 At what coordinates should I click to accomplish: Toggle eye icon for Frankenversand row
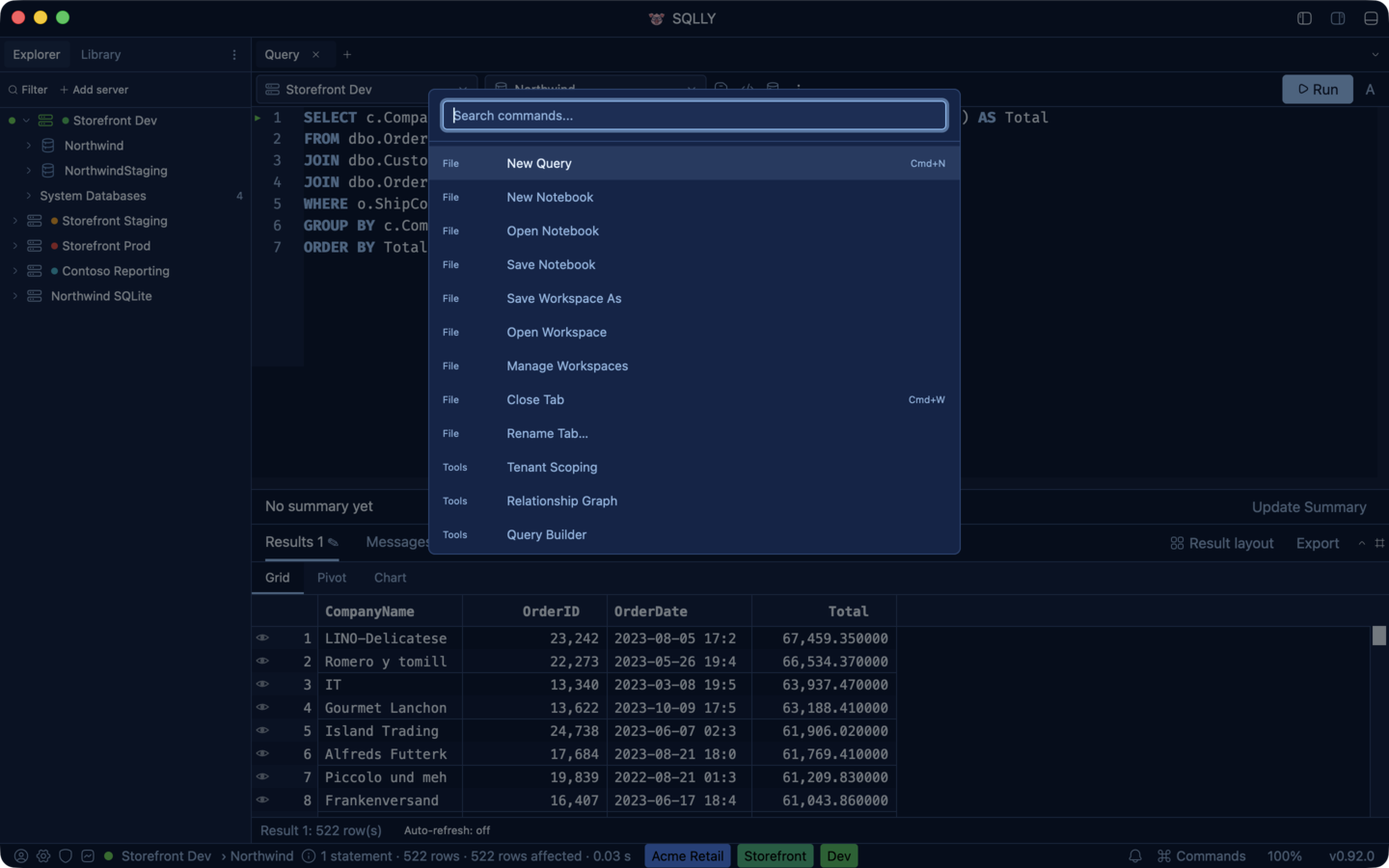point(262,800)
